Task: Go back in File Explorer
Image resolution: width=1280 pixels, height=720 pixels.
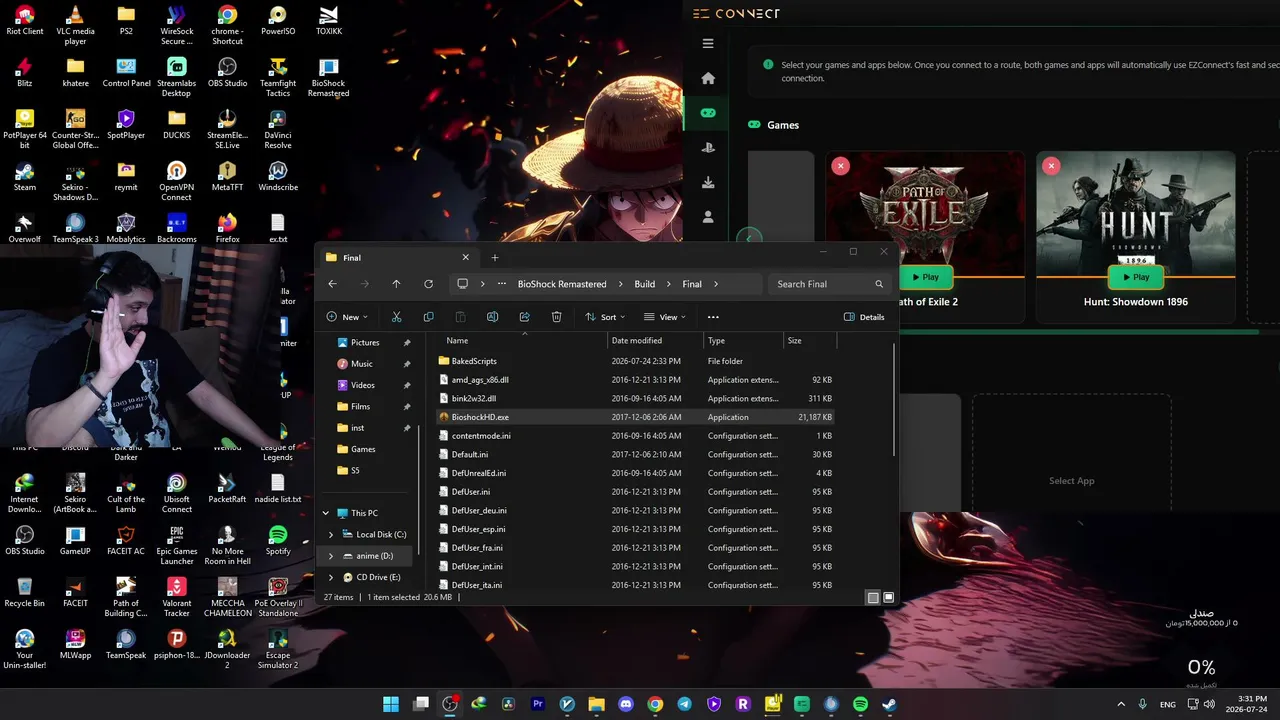Action: pyautogui.click(x=333, y=284)
